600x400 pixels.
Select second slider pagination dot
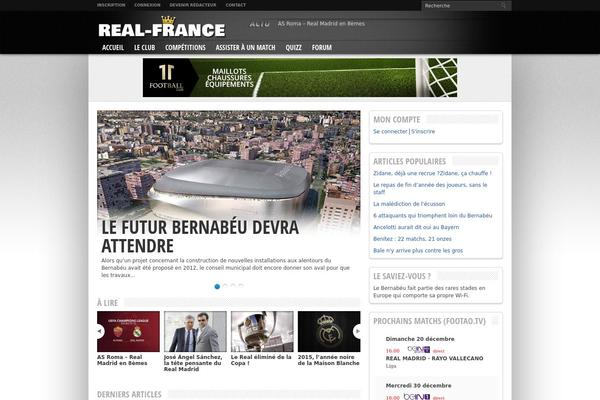(x=225, y=286)
